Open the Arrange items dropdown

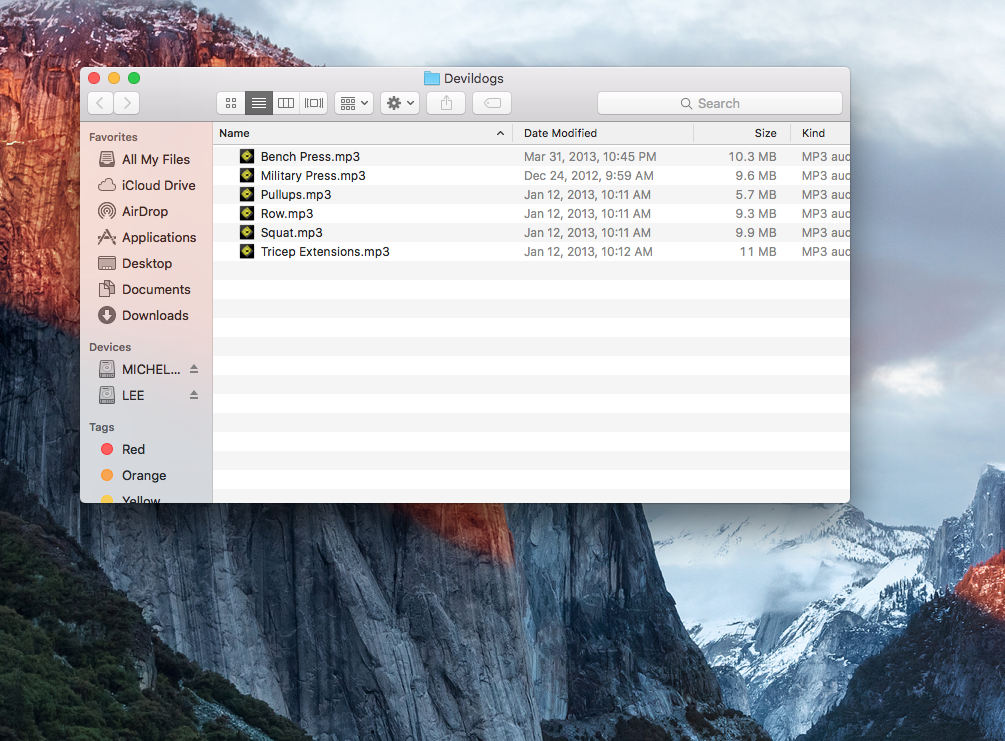pyautogui.click(x=354, y=103)
